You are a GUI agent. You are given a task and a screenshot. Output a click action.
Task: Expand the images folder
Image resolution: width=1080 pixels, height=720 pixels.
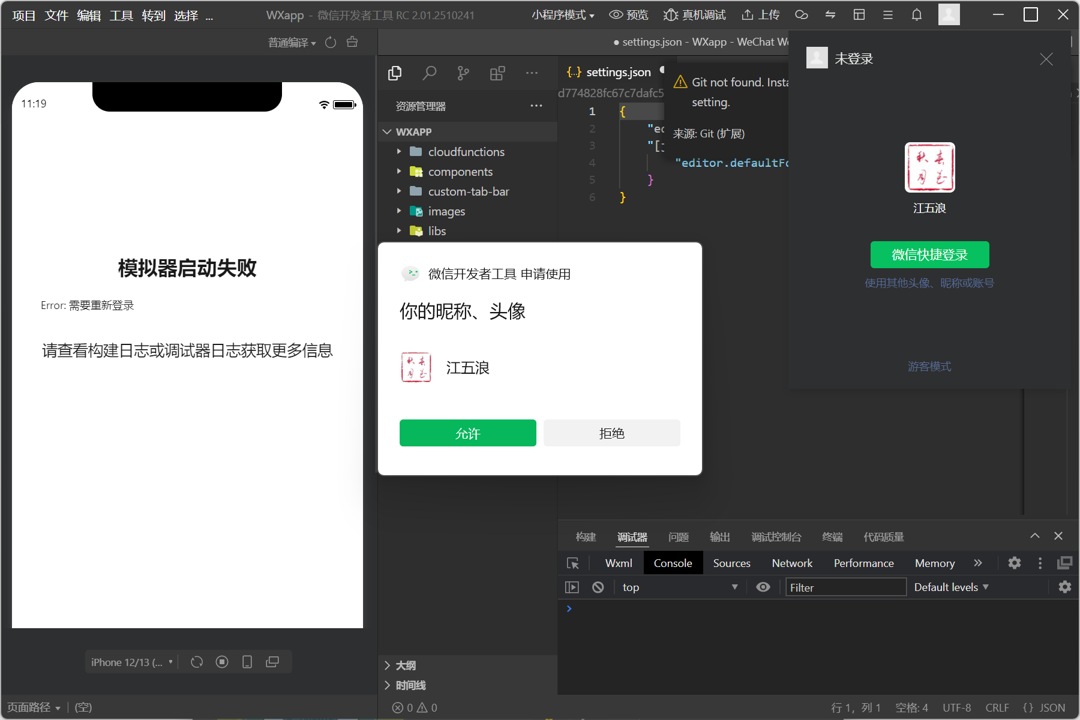tap(399, 212)
